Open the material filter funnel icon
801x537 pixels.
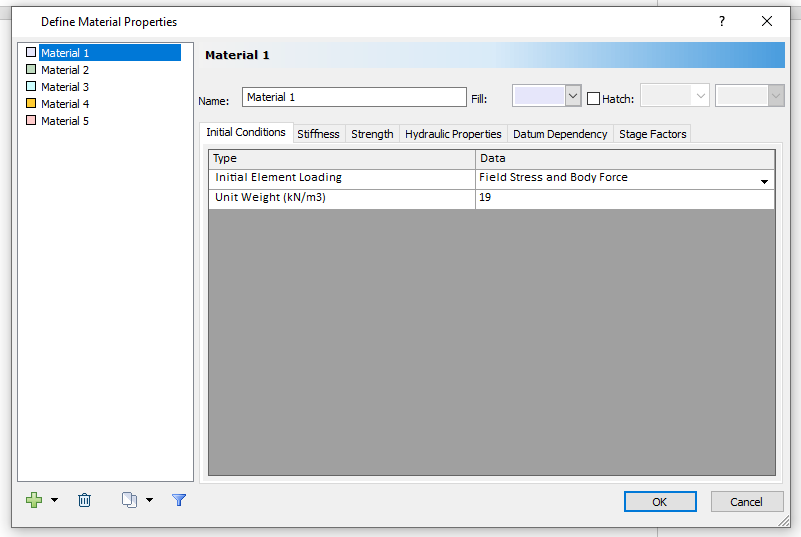tap(179, 500)
